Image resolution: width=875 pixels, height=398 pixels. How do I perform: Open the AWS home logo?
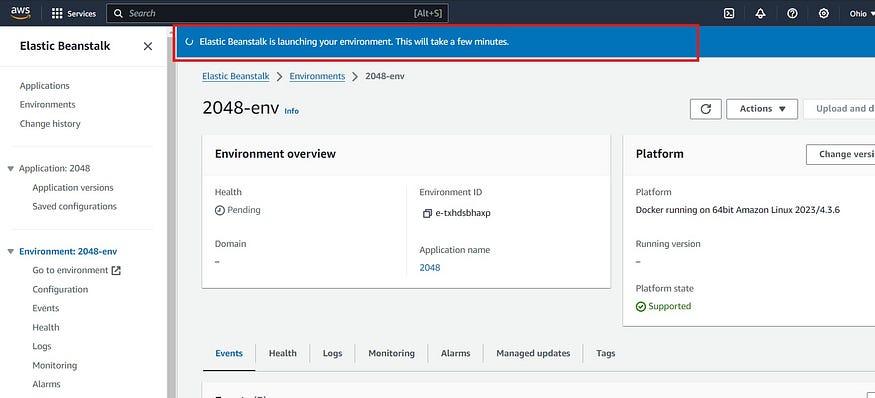point(21,13)
